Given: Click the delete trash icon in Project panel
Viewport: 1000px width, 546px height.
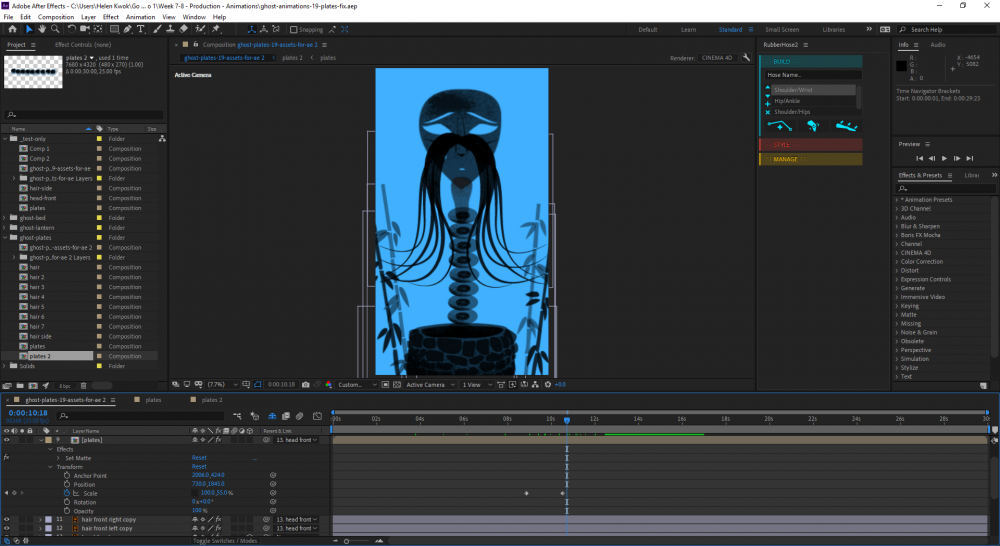Looking at the screenshot, I should pos(84,385).
